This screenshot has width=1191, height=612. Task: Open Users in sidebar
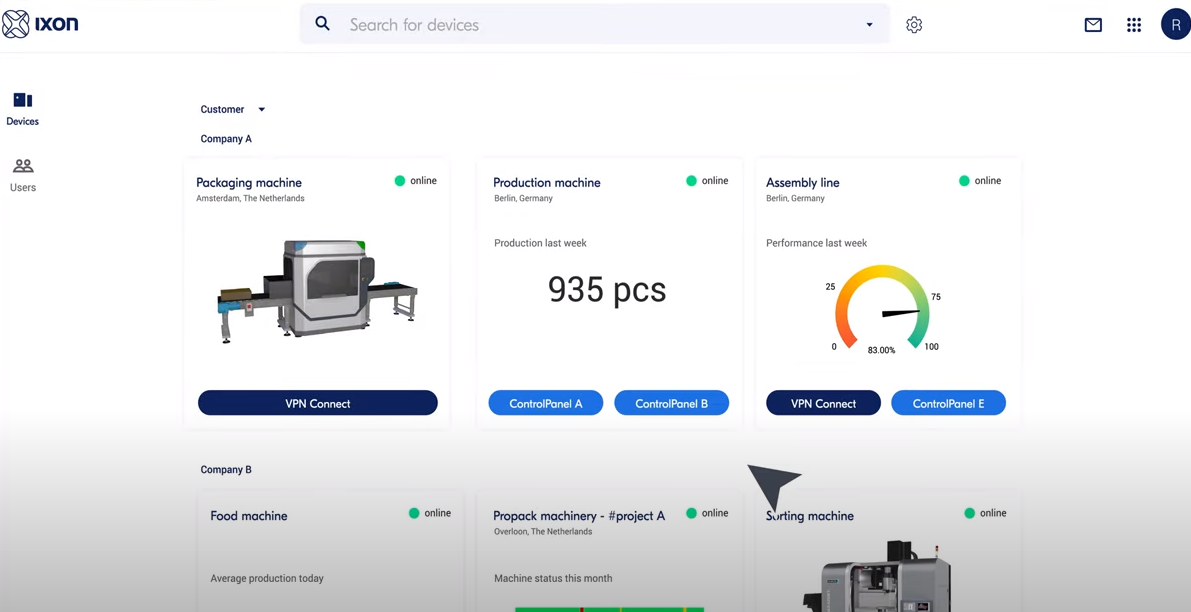point(23,175)
